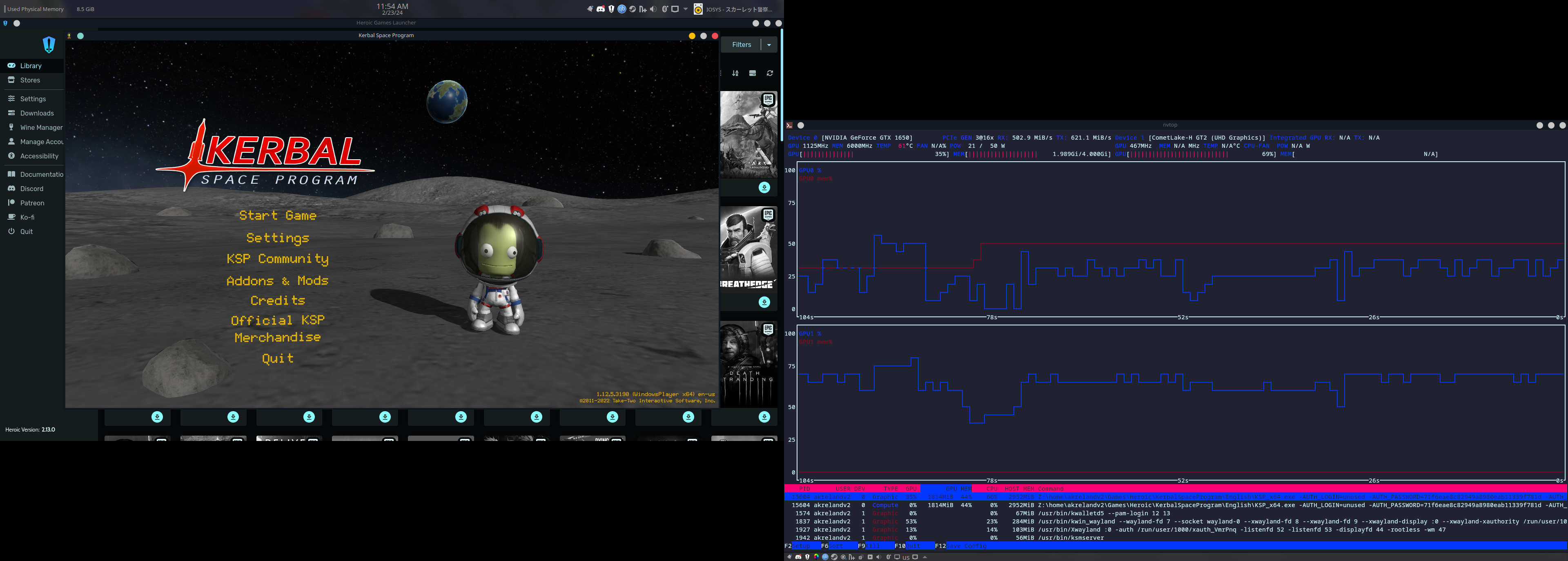1568x561 pixels.
Task: Open Discord link in Heroic sidebar
Action: [x=32, y=189]
